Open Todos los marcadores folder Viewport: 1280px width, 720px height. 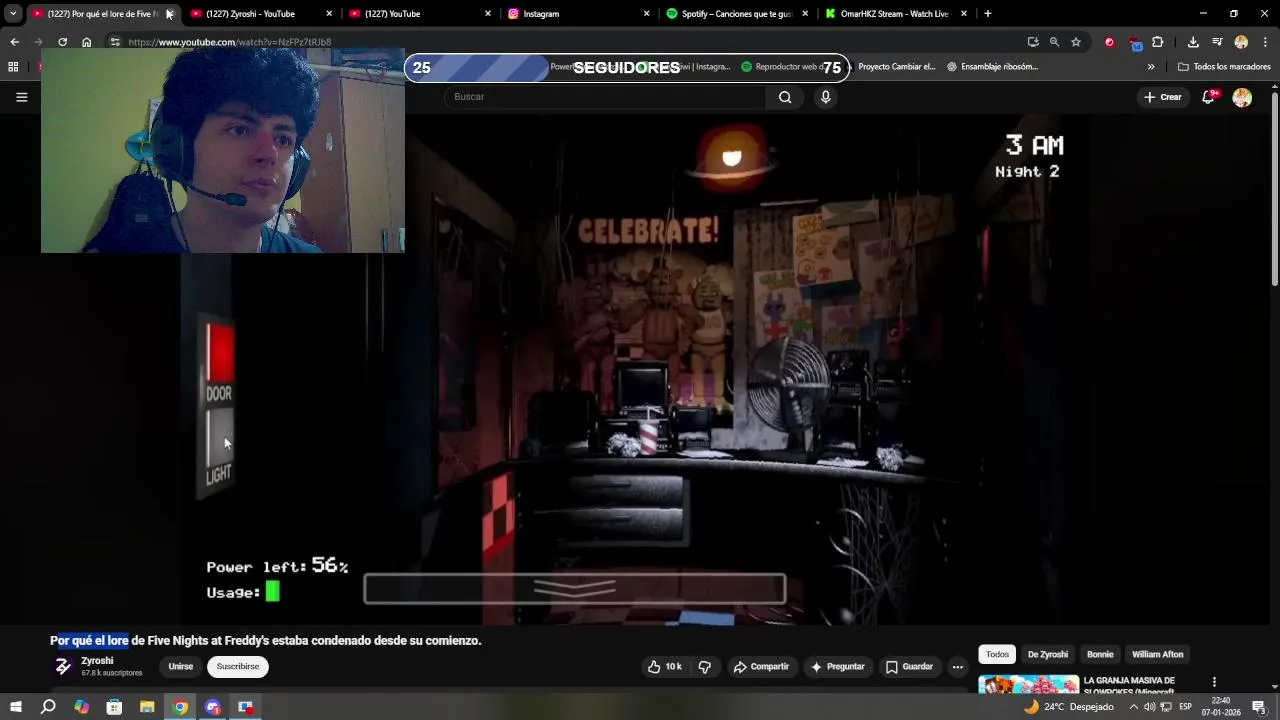click(1224, 67)
